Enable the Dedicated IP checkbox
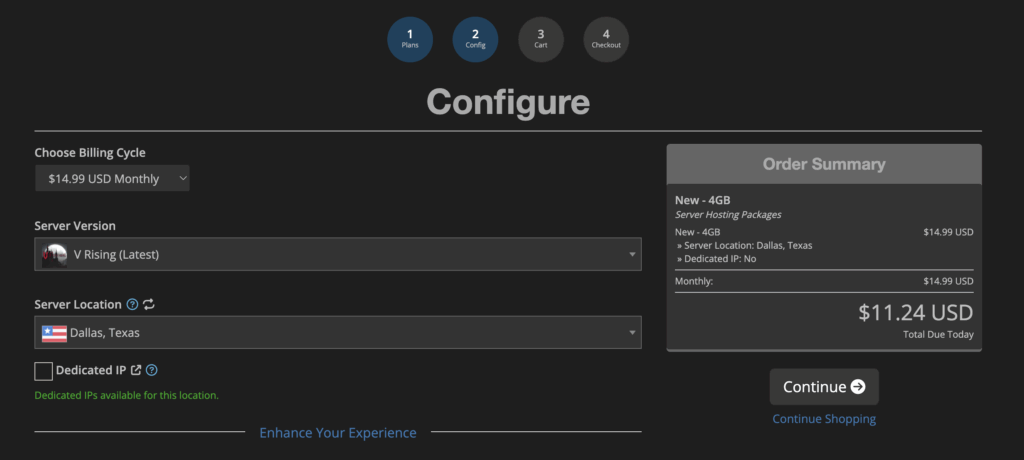 tap(43, 371)
